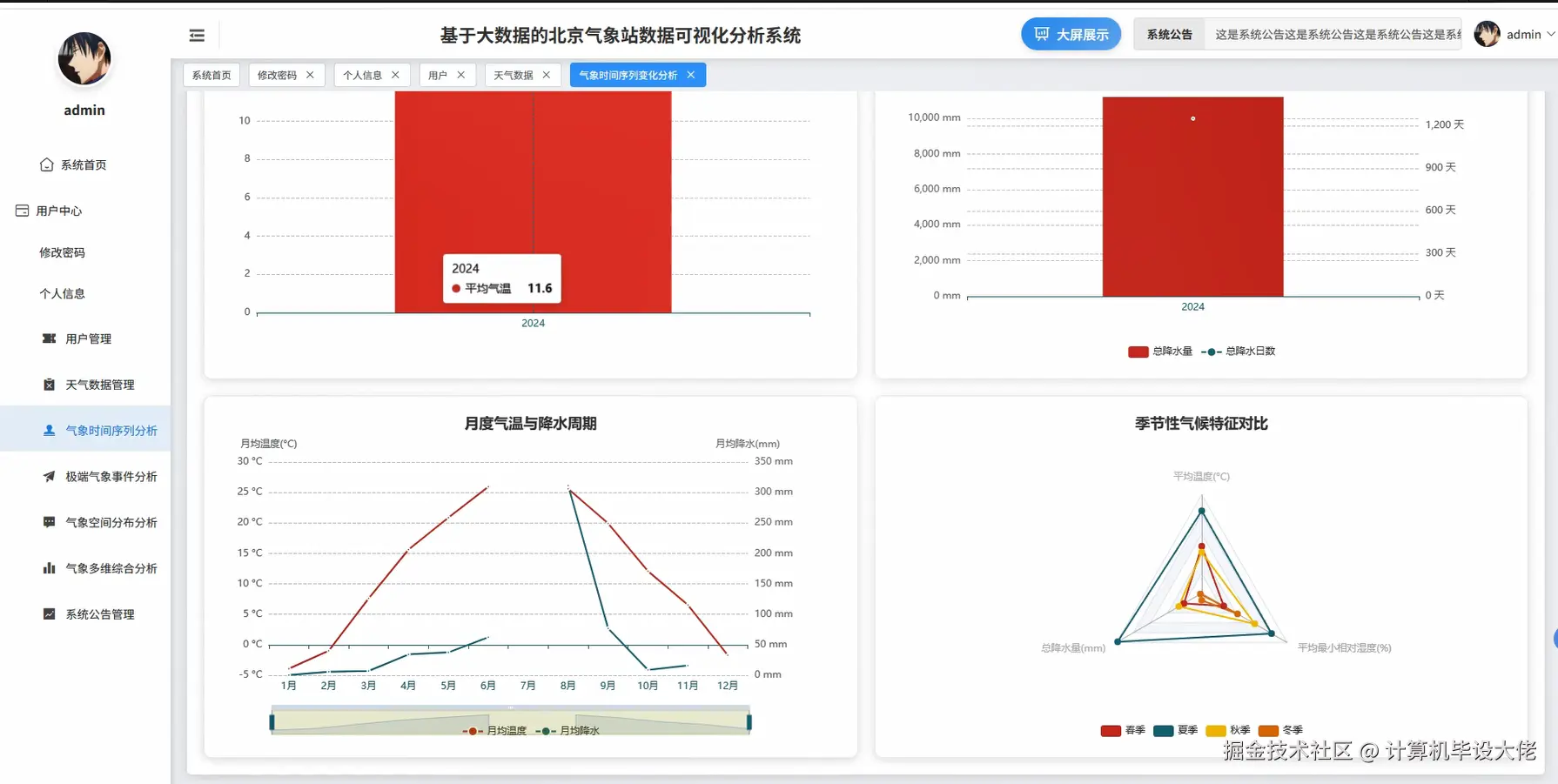Click the 大屏展示 button

(x=1071, y=34)
